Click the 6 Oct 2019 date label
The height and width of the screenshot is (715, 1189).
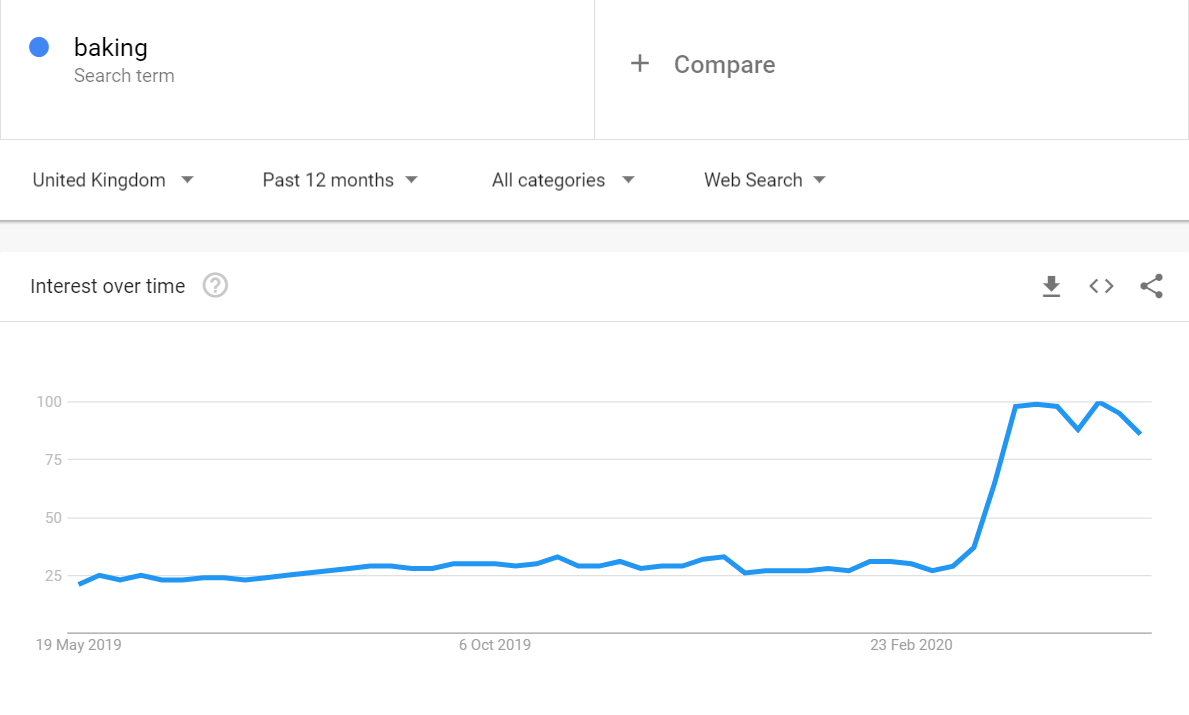(x=495, y=645)
